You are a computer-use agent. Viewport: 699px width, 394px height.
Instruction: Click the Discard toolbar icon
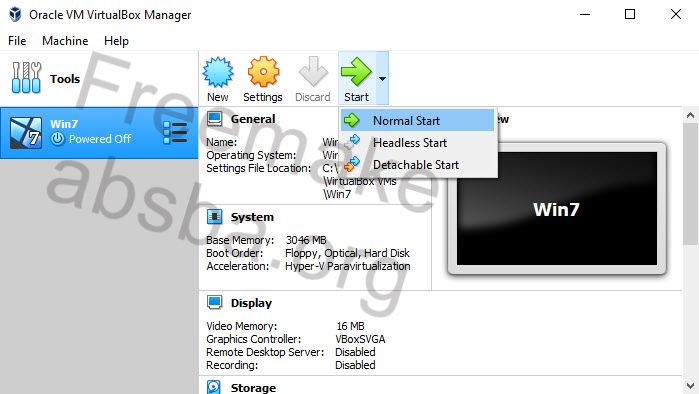[x=312, y=79]
